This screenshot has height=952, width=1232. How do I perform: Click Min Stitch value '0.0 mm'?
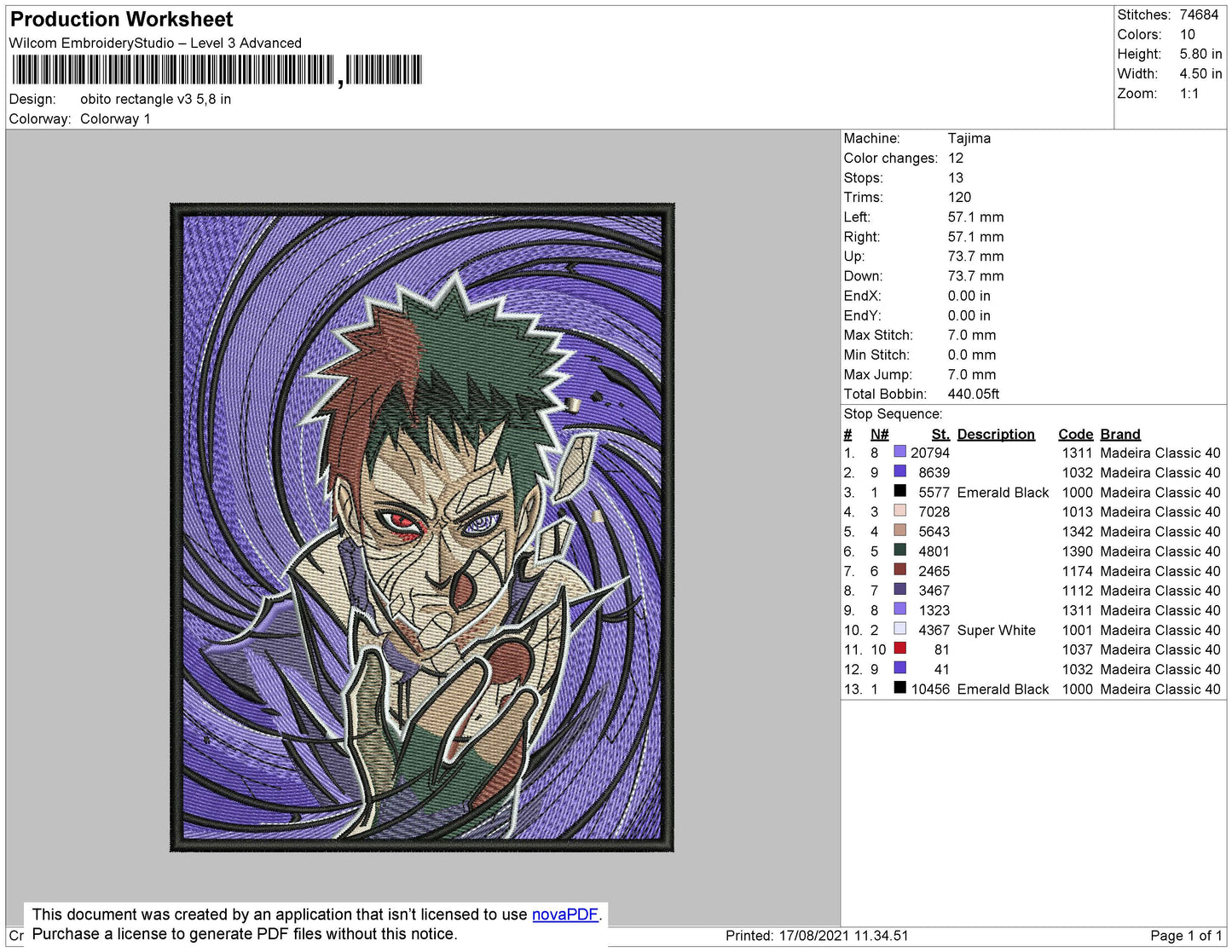[972, 355]
